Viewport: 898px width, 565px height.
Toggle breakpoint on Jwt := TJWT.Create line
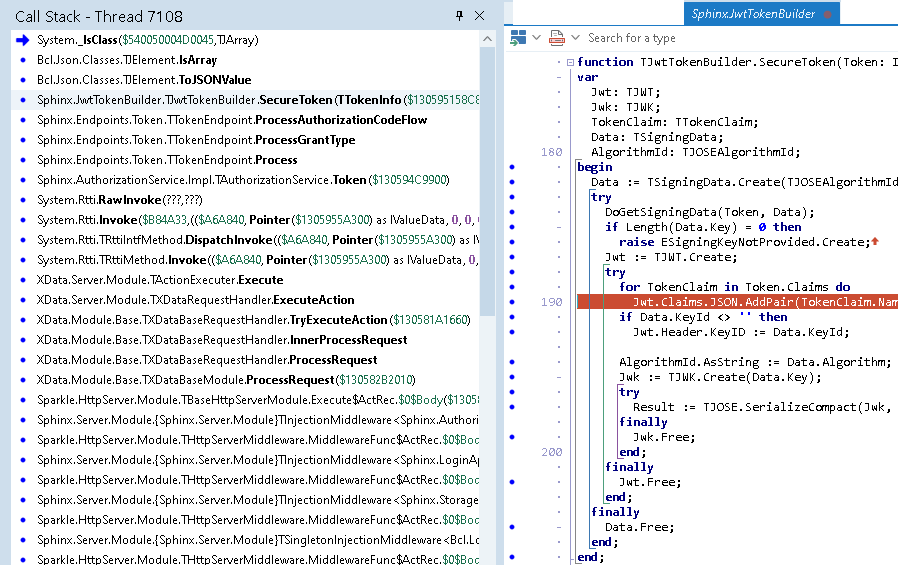tap(513, 257)
